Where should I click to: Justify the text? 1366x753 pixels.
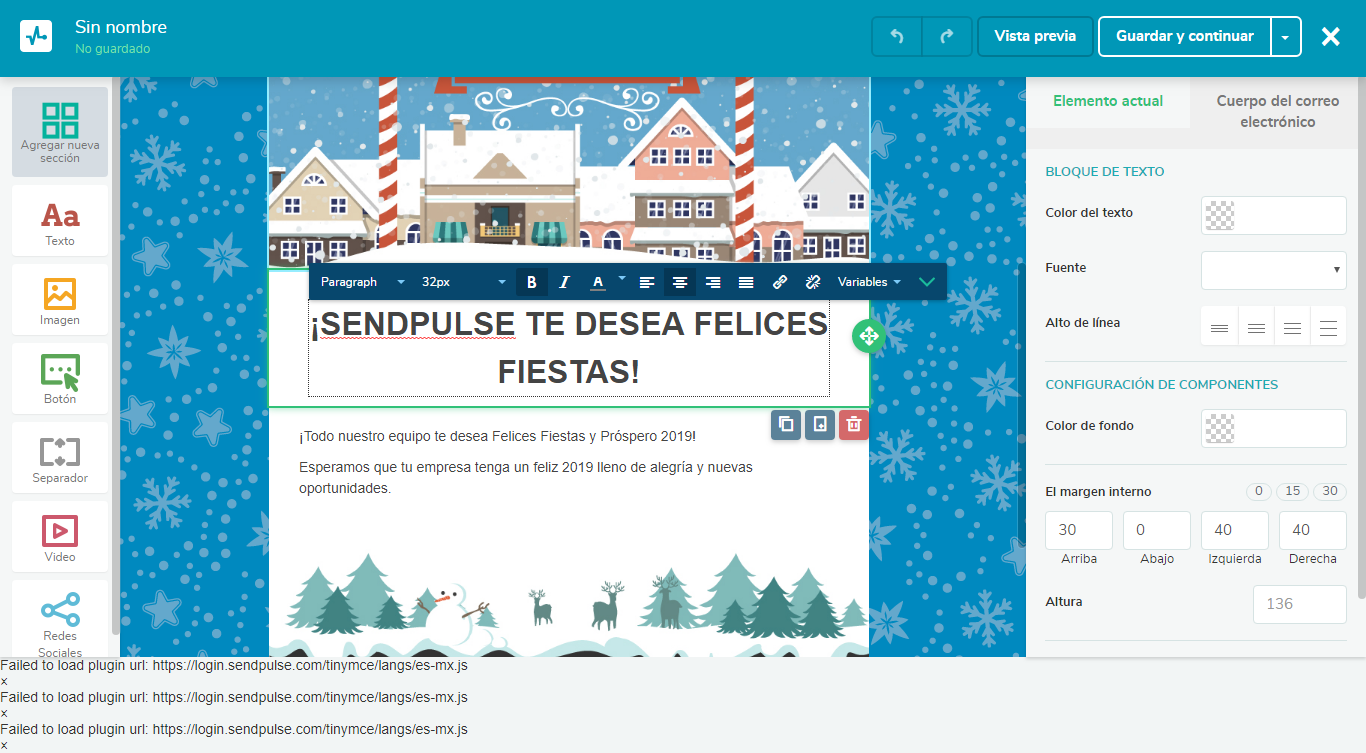(x=746, y=282)
